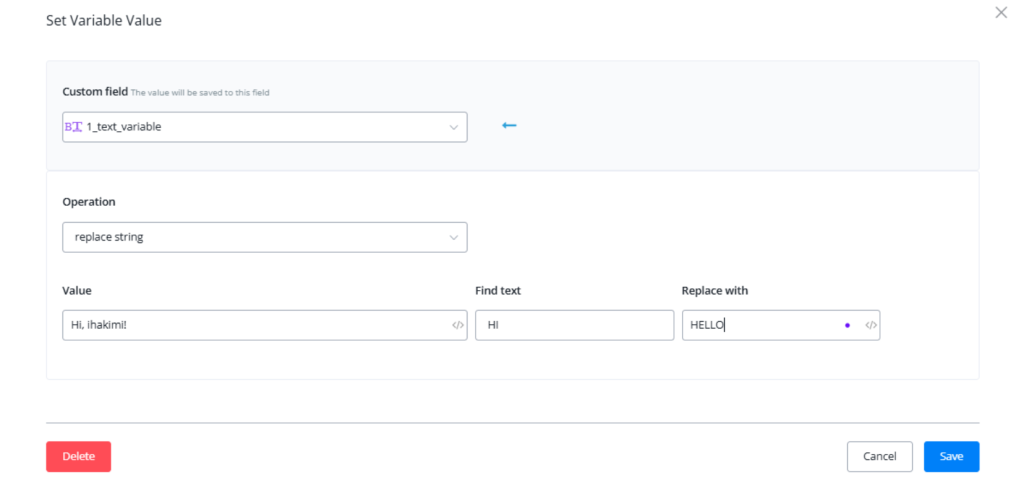
Task: Focus the Replace with input containing HELLO
Action: coord(760,325)
